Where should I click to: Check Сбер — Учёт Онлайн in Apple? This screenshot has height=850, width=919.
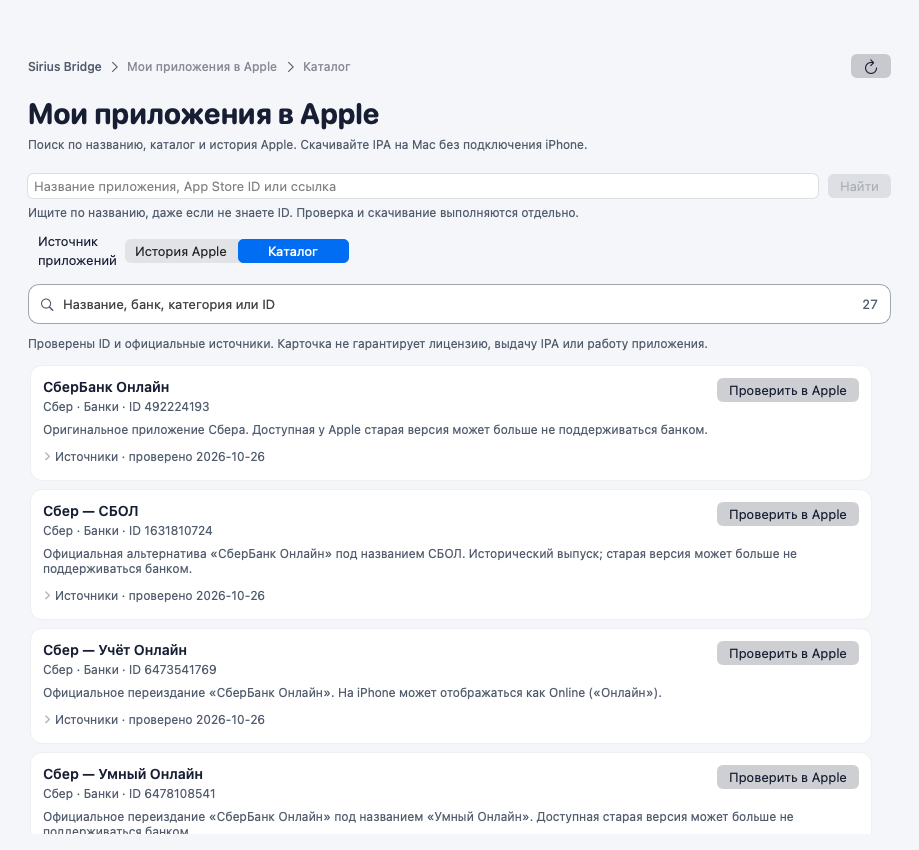point(787,653)
